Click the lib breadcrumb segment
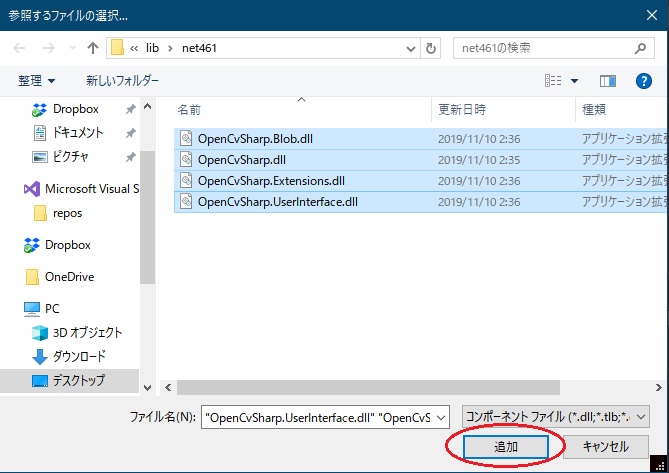Screen dimensions: 669x473 152,48
